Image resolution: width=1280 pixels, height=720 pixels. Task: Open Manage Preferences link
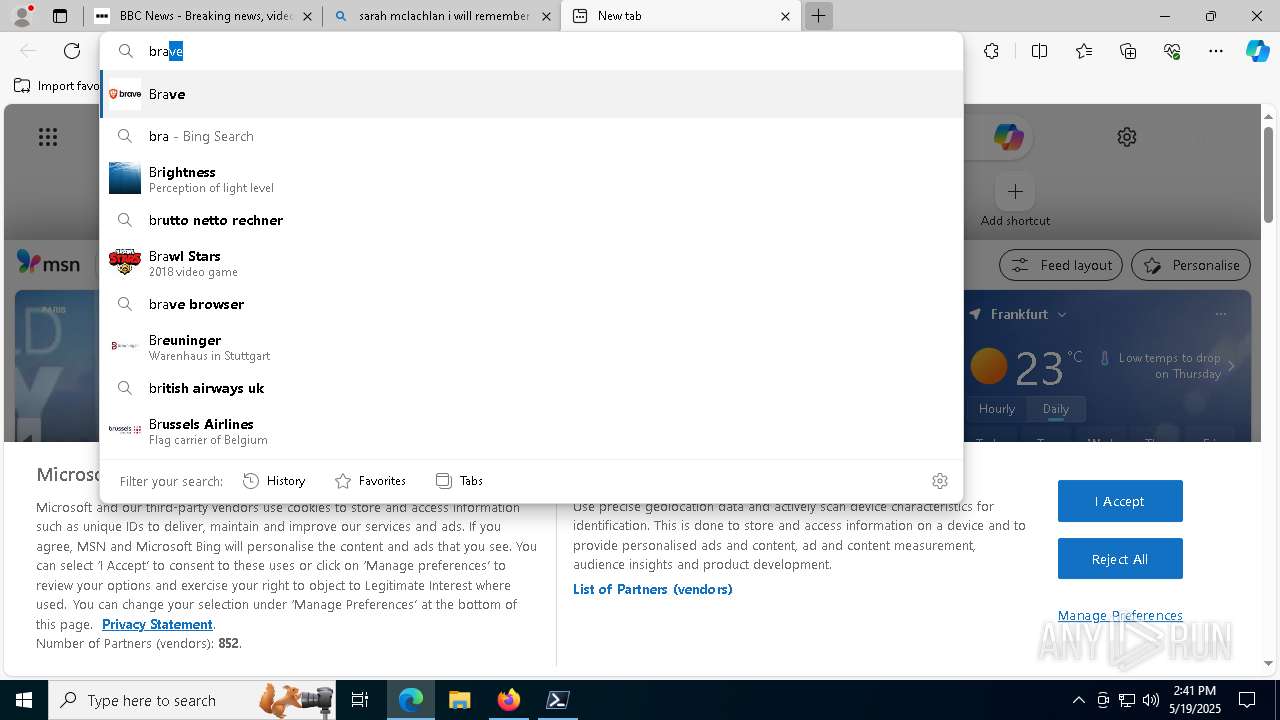tap(1120, 615)
